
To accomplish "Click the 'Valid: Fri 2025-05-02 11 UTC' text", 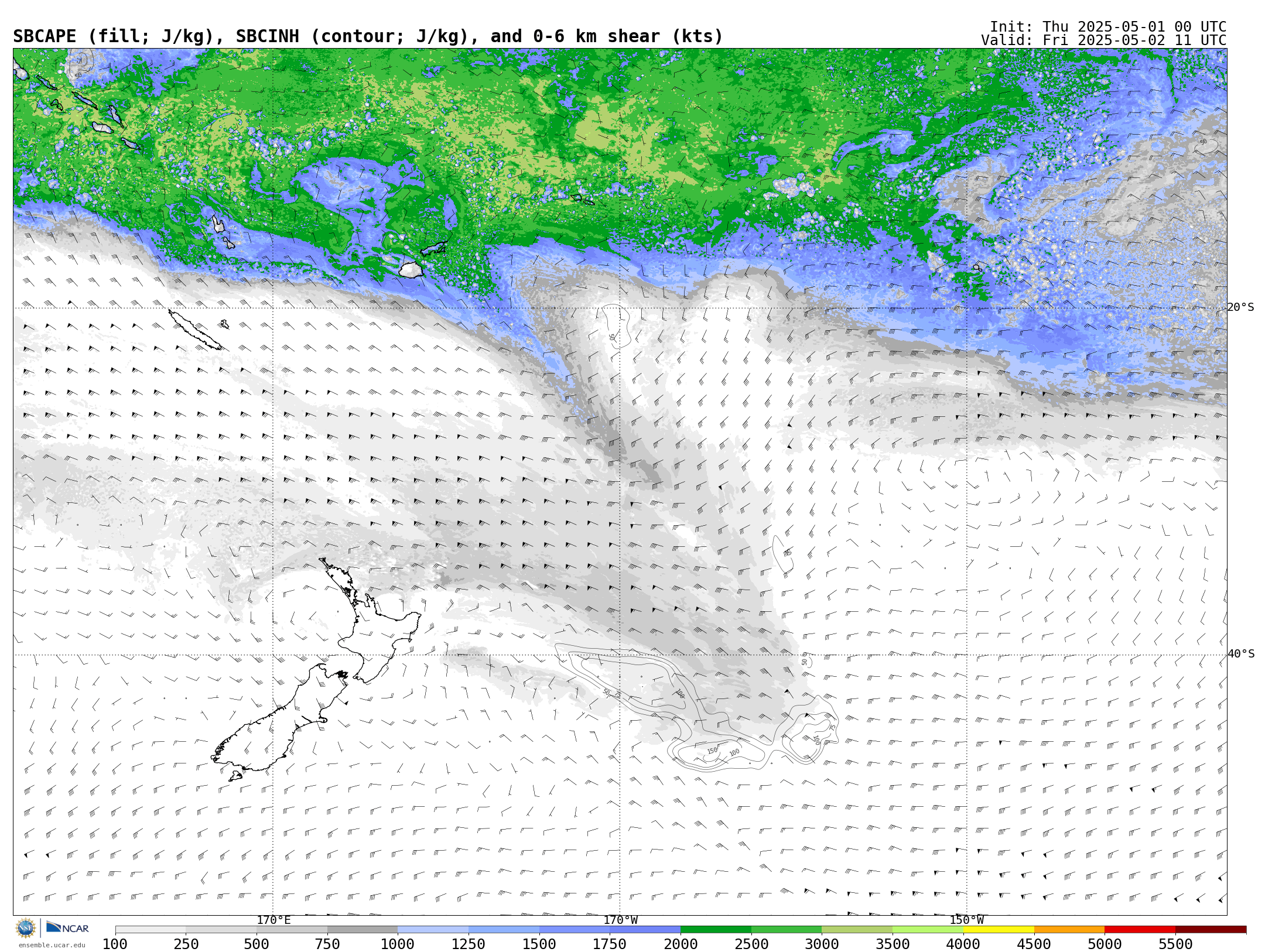I will click(x=1104, y=40).
